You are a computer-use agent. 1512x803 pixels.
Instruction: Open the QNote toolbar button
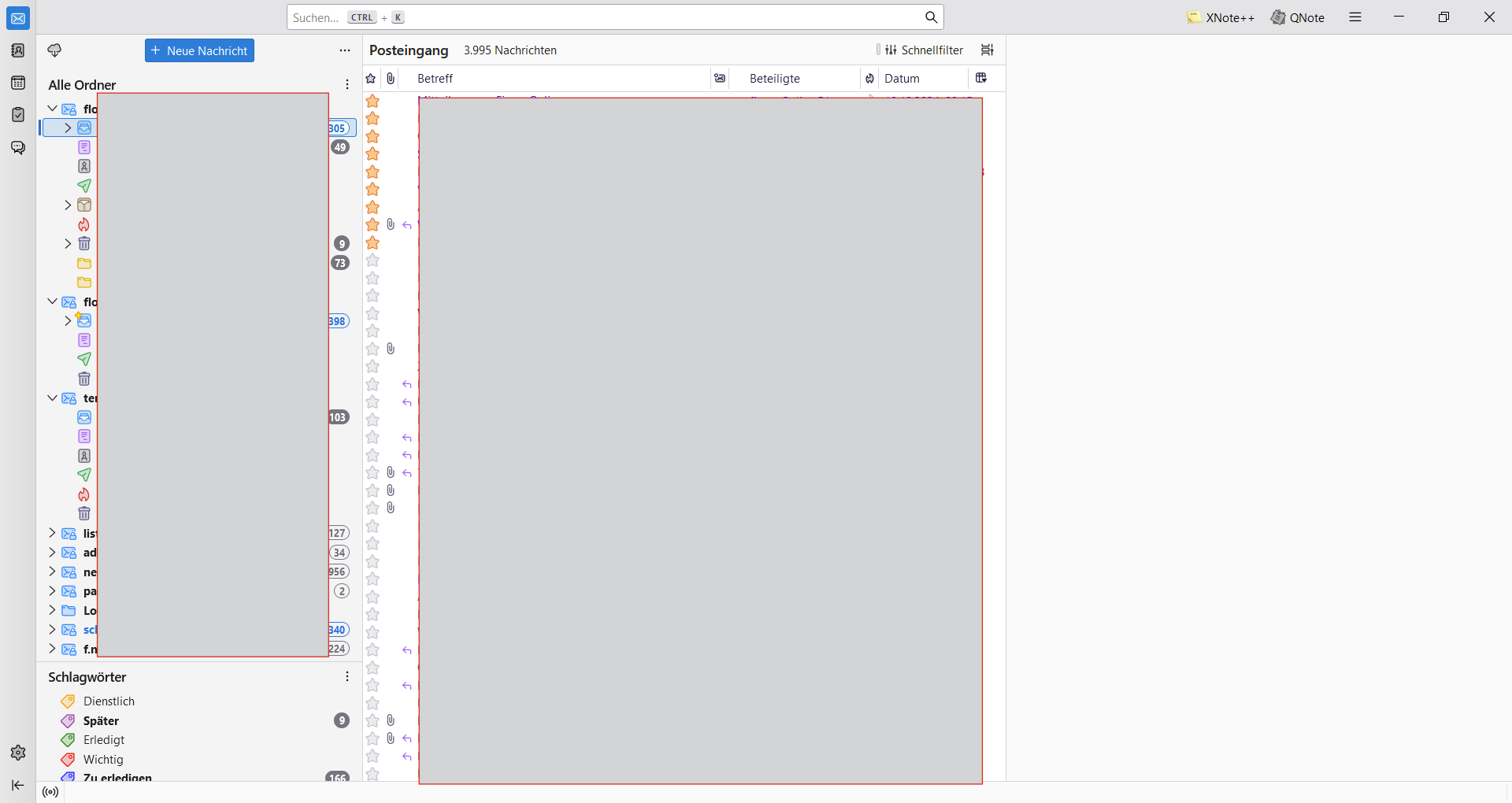pos(1298,17)
